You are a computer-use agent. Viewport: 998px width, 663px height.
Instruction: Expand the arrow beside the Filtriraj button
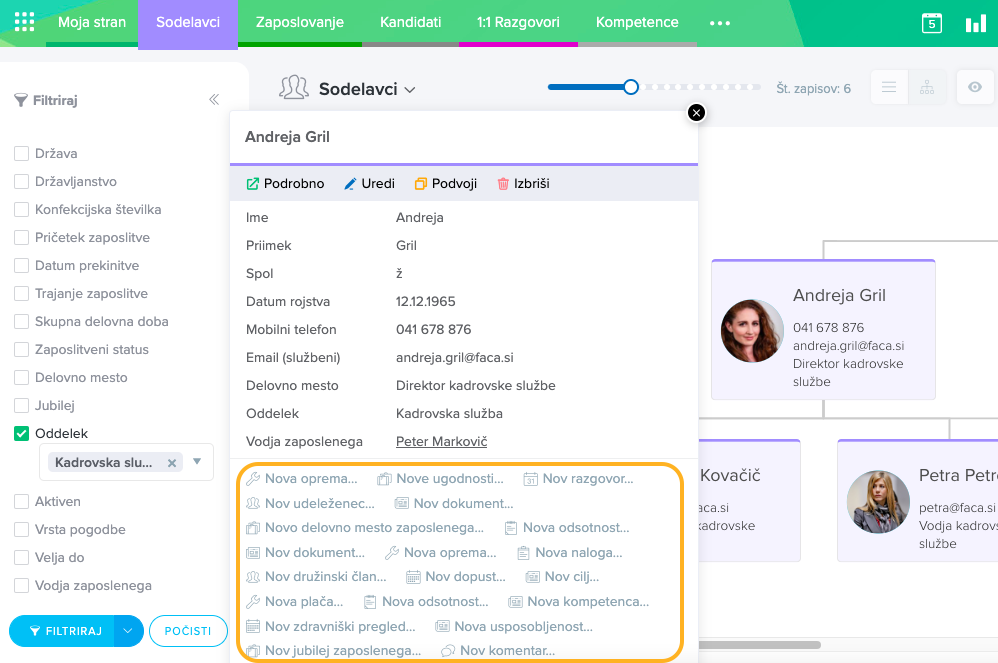click(x=128, y=631)
